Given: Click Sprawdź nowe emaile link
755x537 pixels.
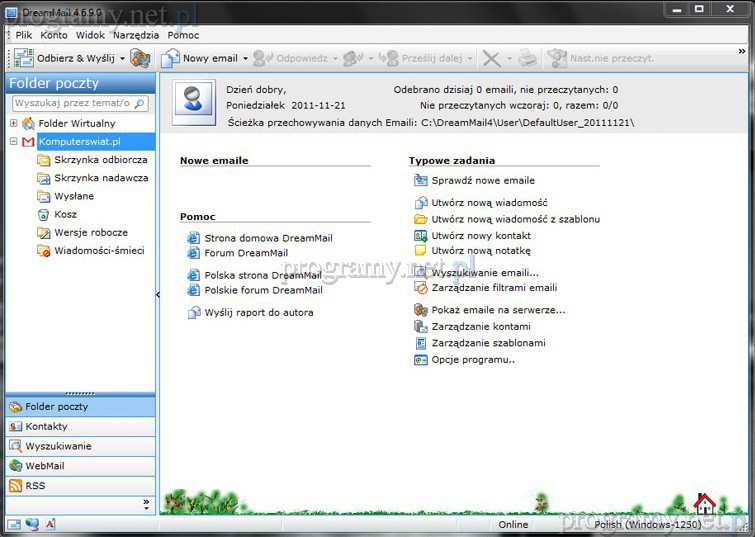Looking at the screenshot, I should tap(483, 181).
